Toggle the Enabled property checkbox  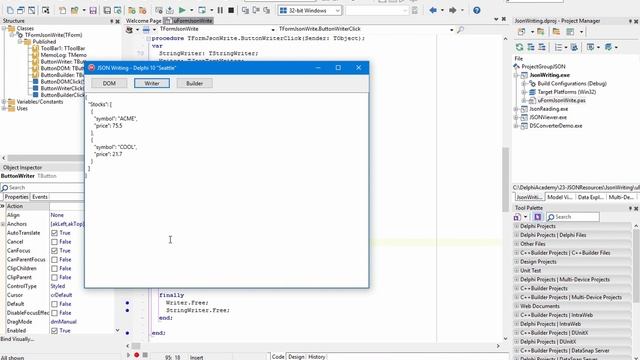point(54,331)
